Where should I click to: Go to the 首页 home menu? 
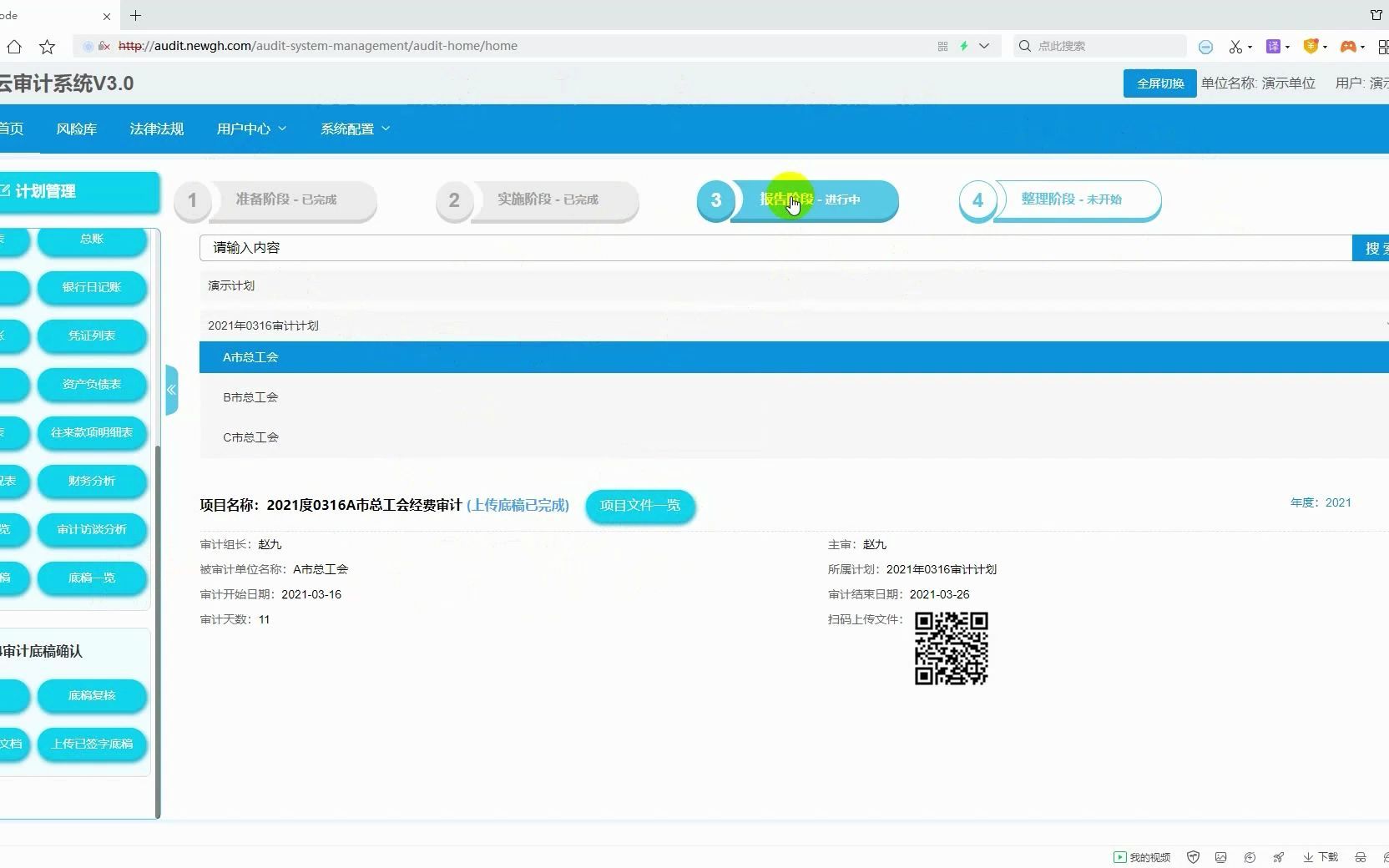[12, 129]
